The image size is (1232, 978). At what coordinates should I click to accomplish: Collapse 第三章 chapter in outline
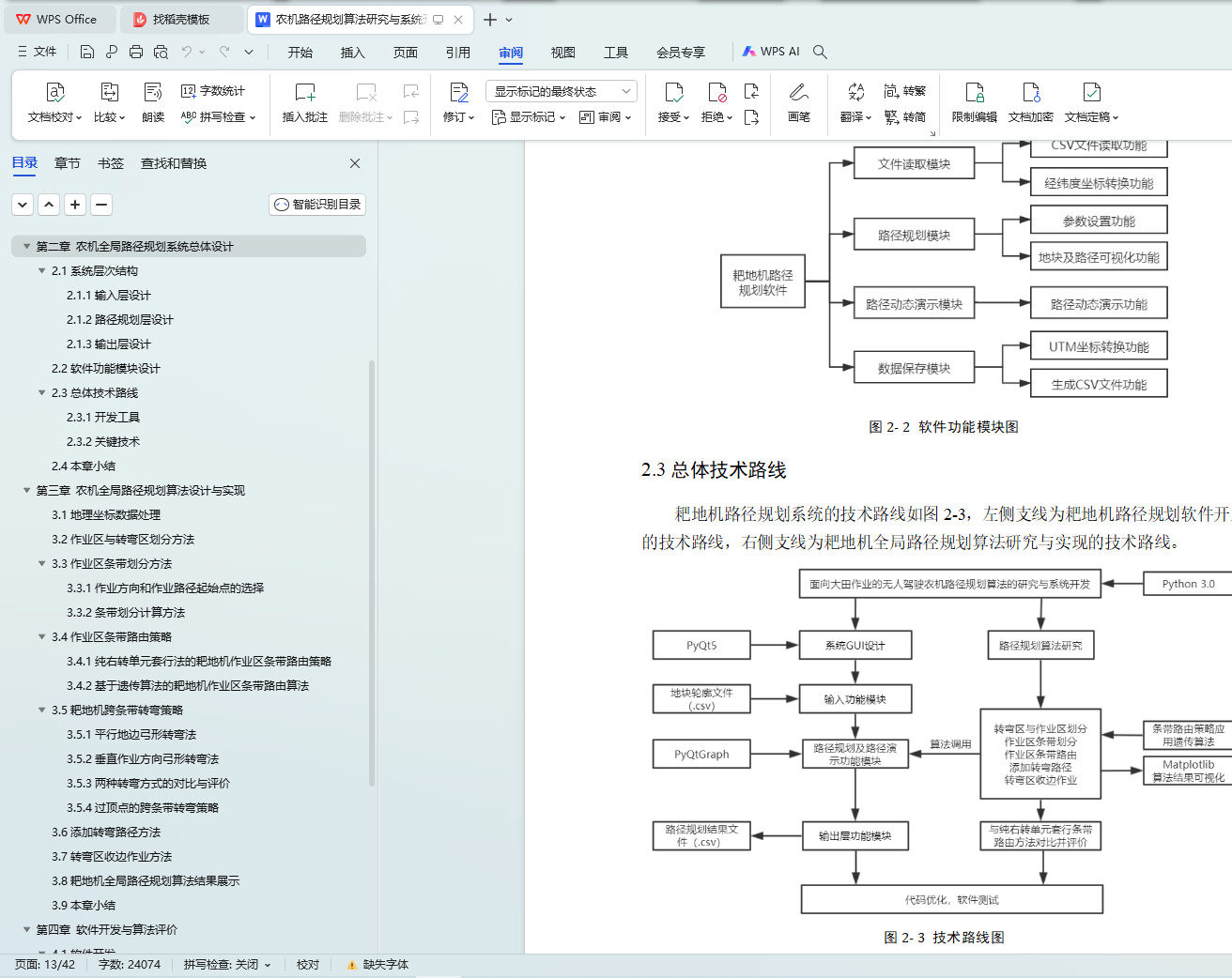coord(26,490)
